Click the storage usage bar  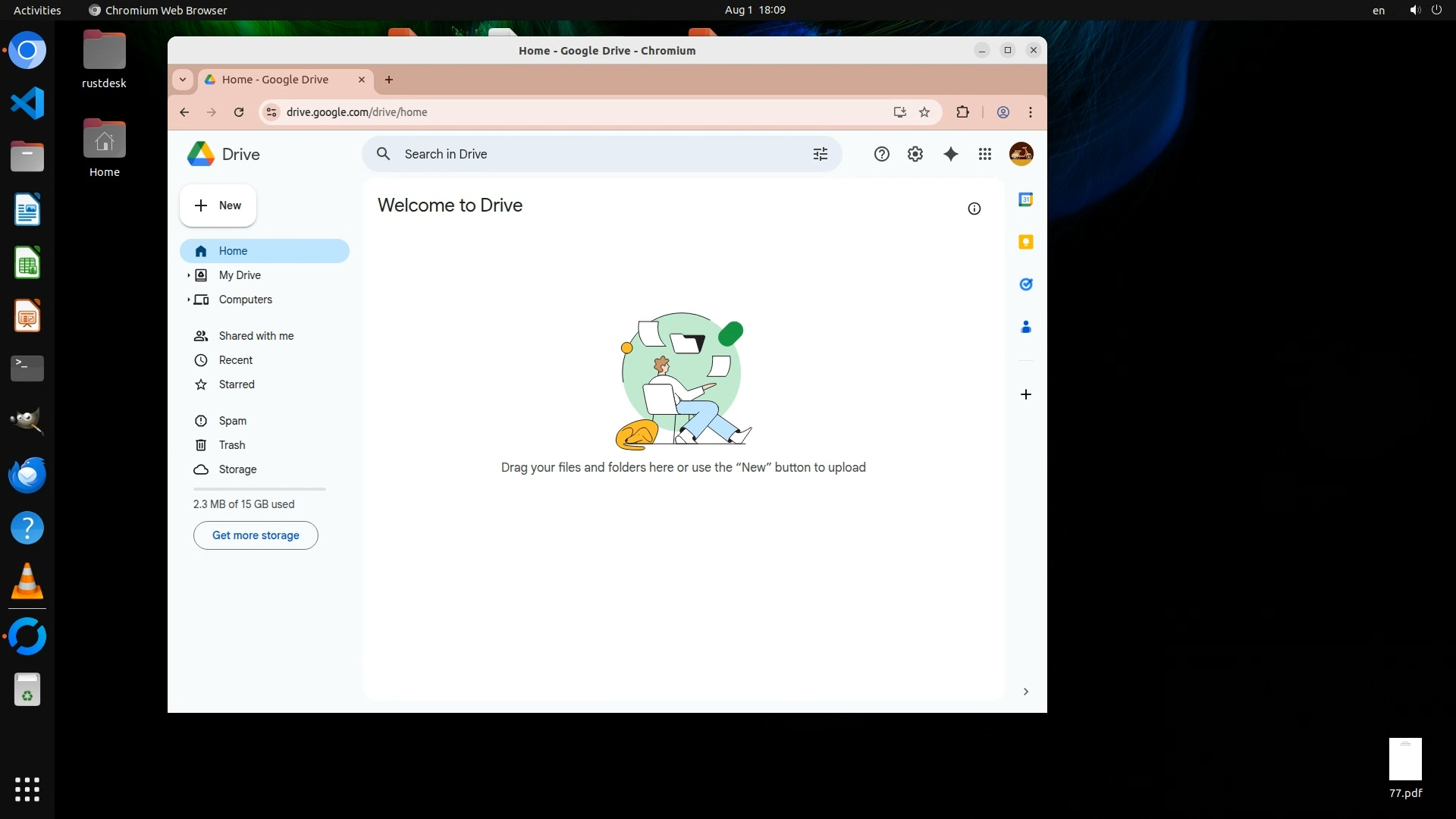259,489
